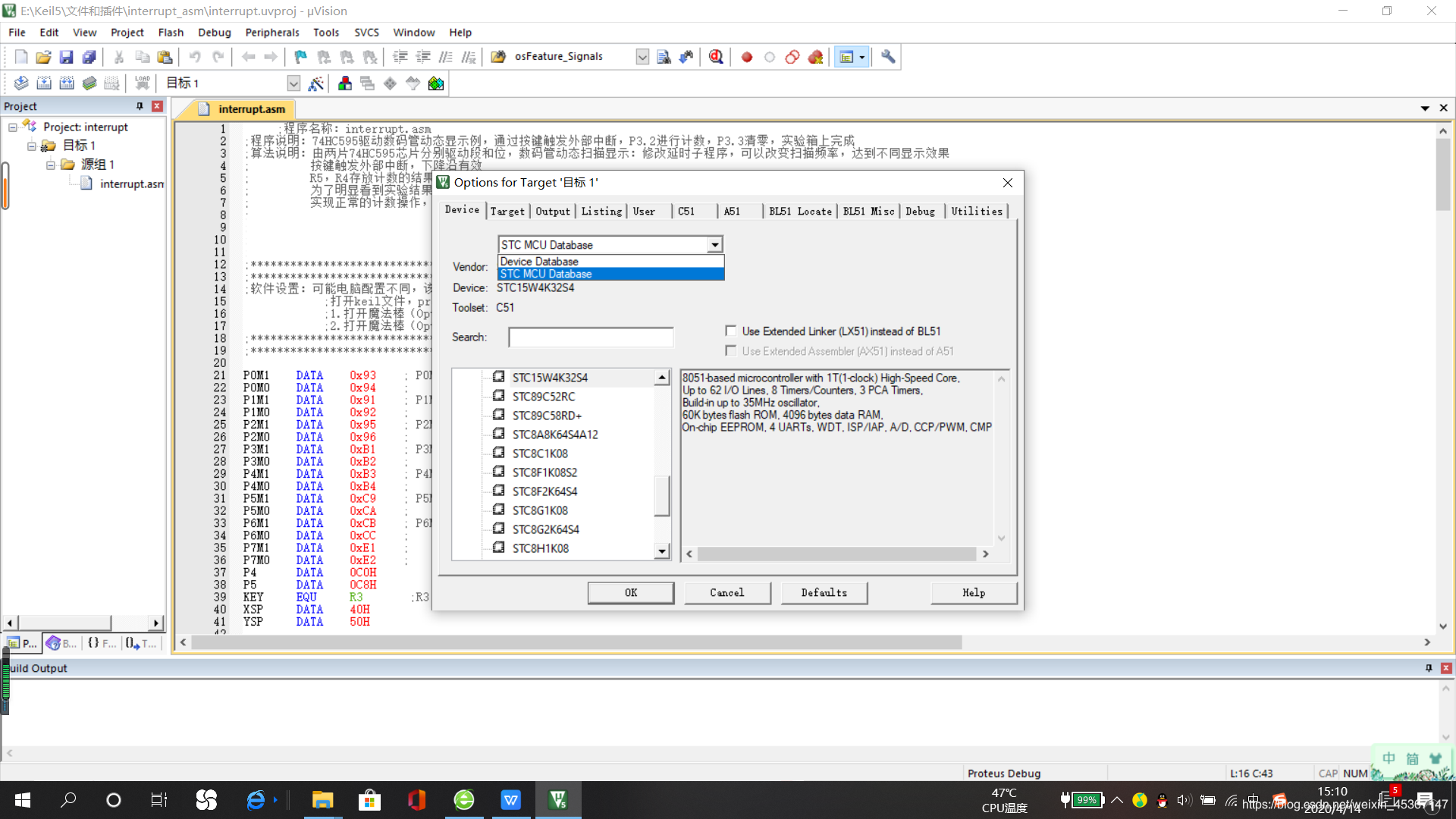The height and width of the screenshot is (819, 1456).
Task: Download to flash using LOAD icon
Action: point(142,83)
